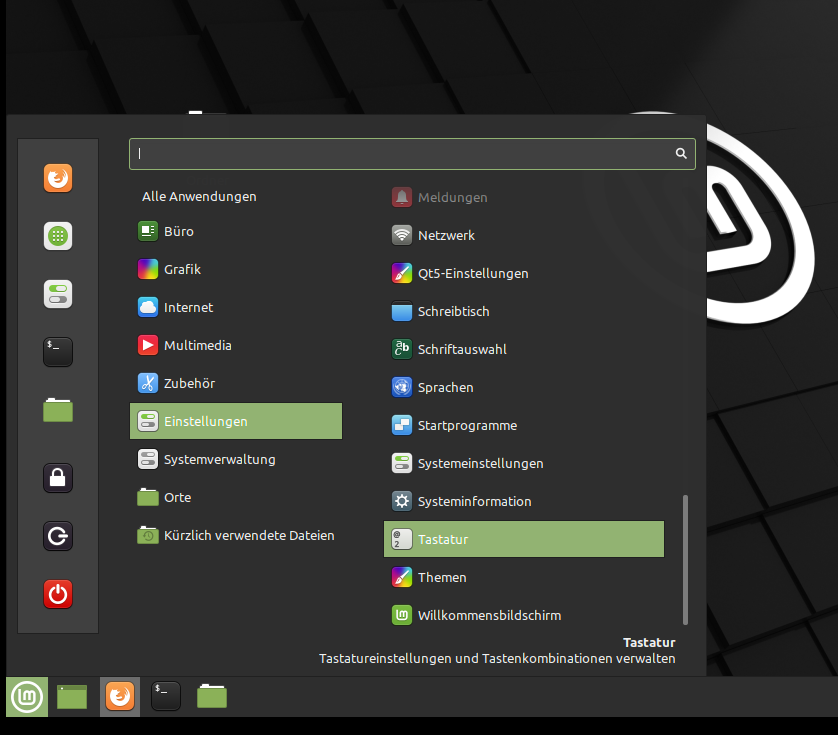The width and height of the screenshot is (838, 735).
Task: Lock the screen with the padlock icon
Action: 58,478
